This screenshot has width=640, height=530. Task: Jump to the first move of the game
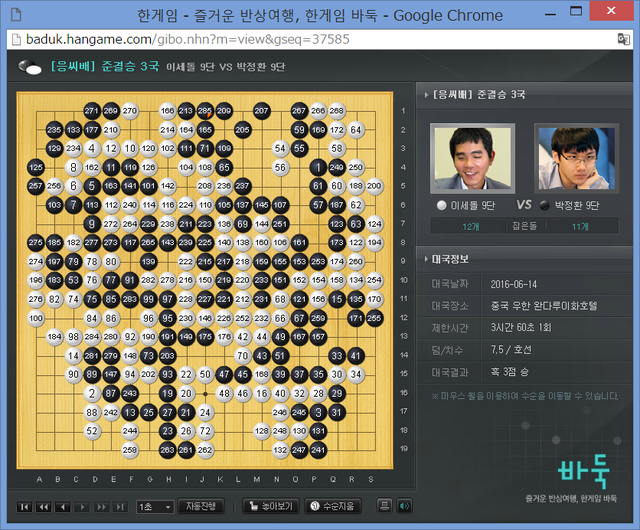(24, 507)
